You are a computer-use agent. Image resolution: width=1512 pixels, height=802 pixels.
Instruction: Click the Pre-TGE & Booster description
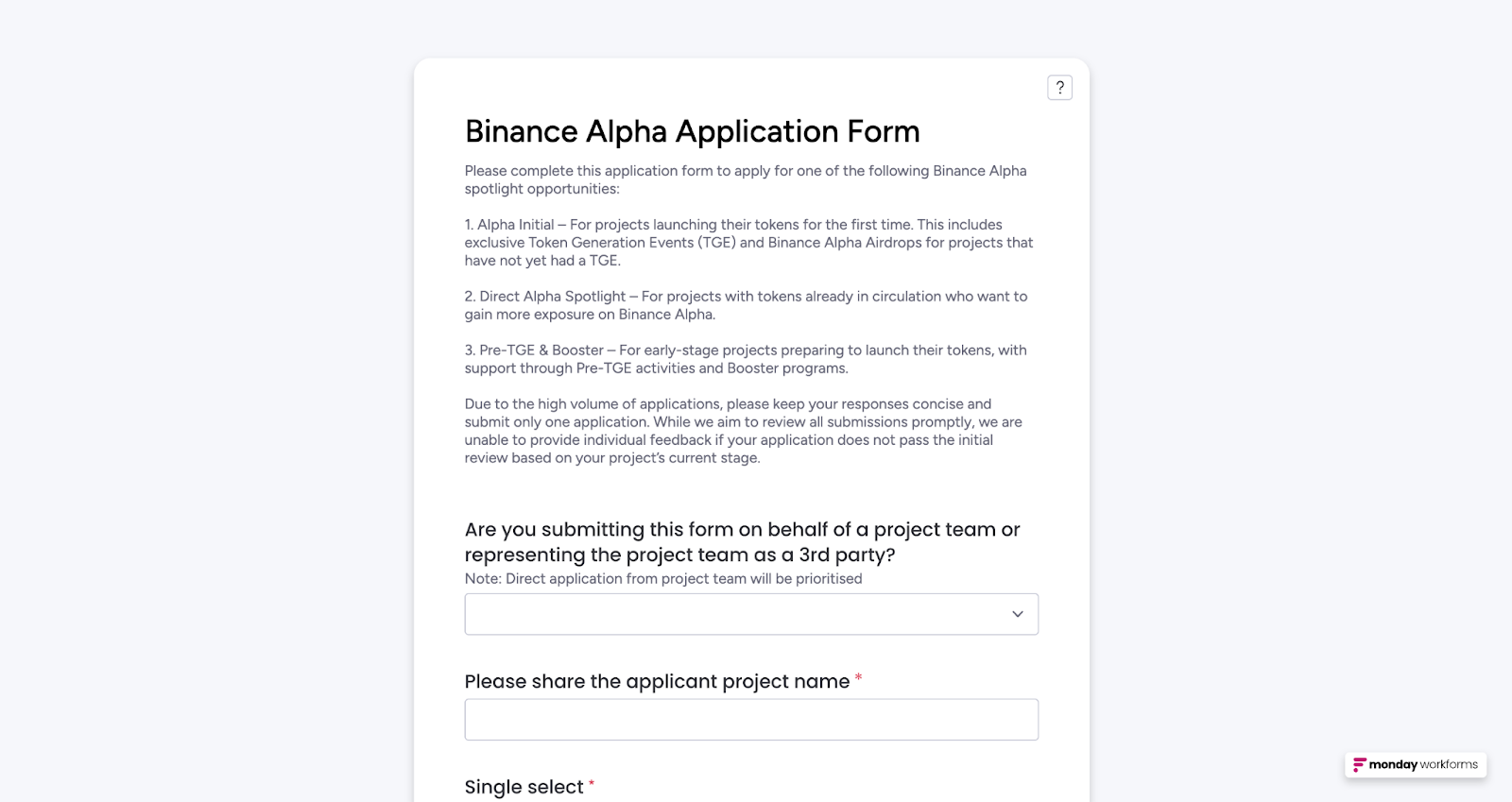click(x=746, y=359)
